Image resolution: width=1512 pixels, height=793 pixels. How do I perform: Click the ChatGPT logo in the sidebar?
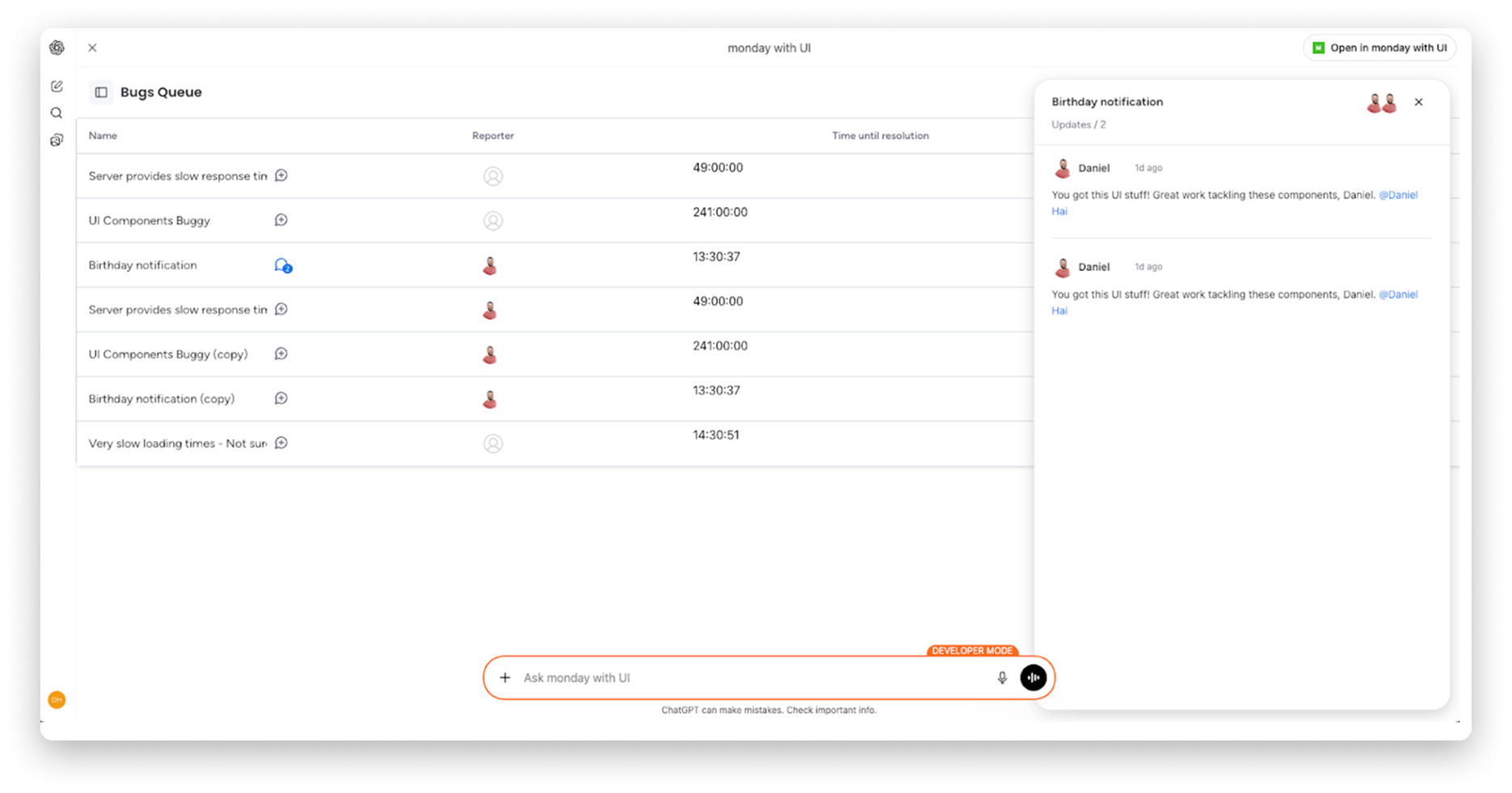[57, 48]
